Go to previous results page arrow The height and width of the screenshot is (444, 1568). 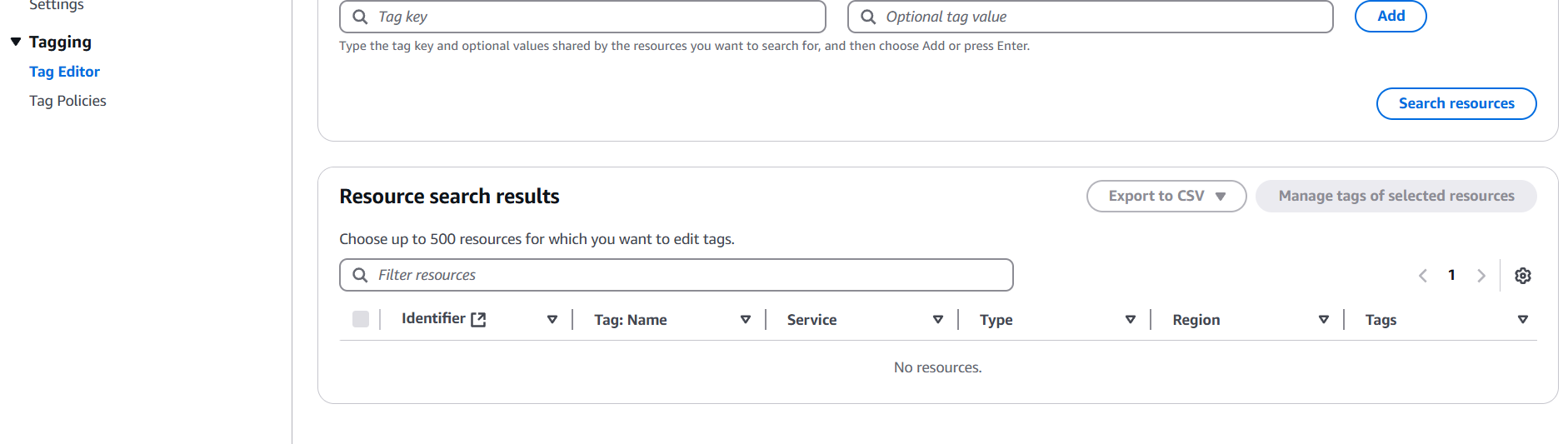1423,276
